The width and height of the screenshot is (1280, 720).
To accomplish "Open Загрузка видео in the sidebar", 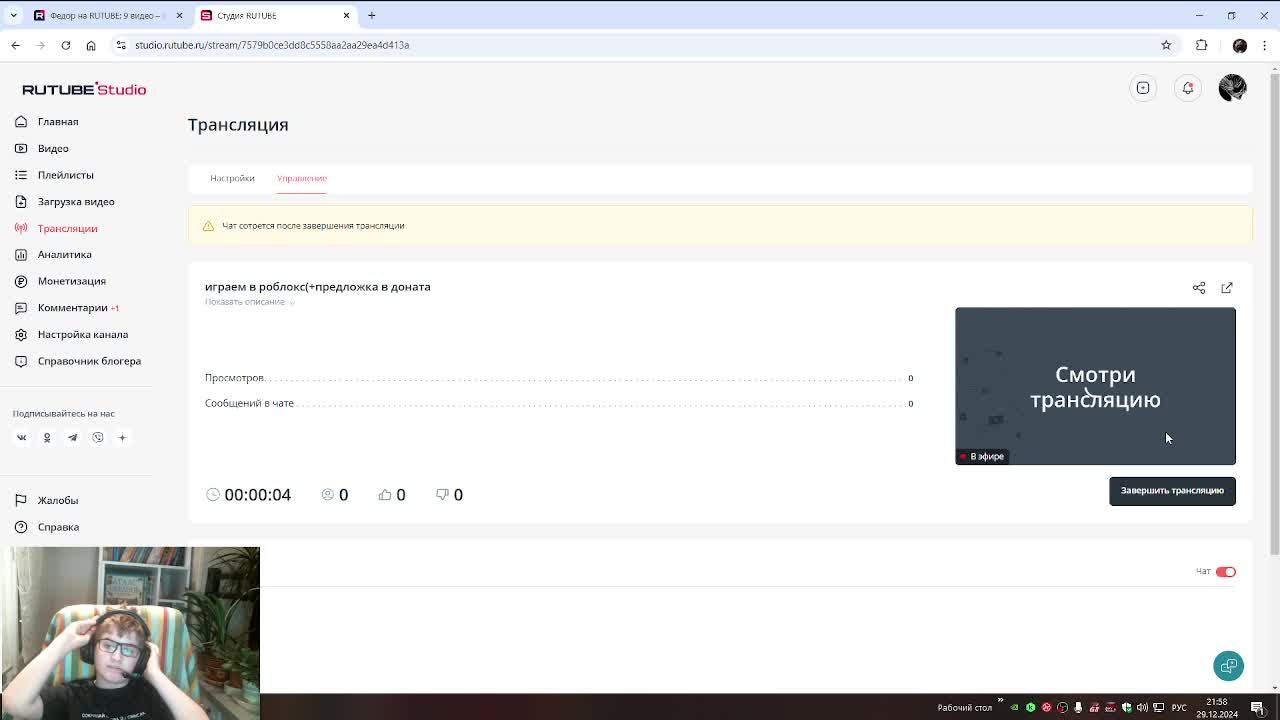I will pyautogui.click(x=76, y=202).
